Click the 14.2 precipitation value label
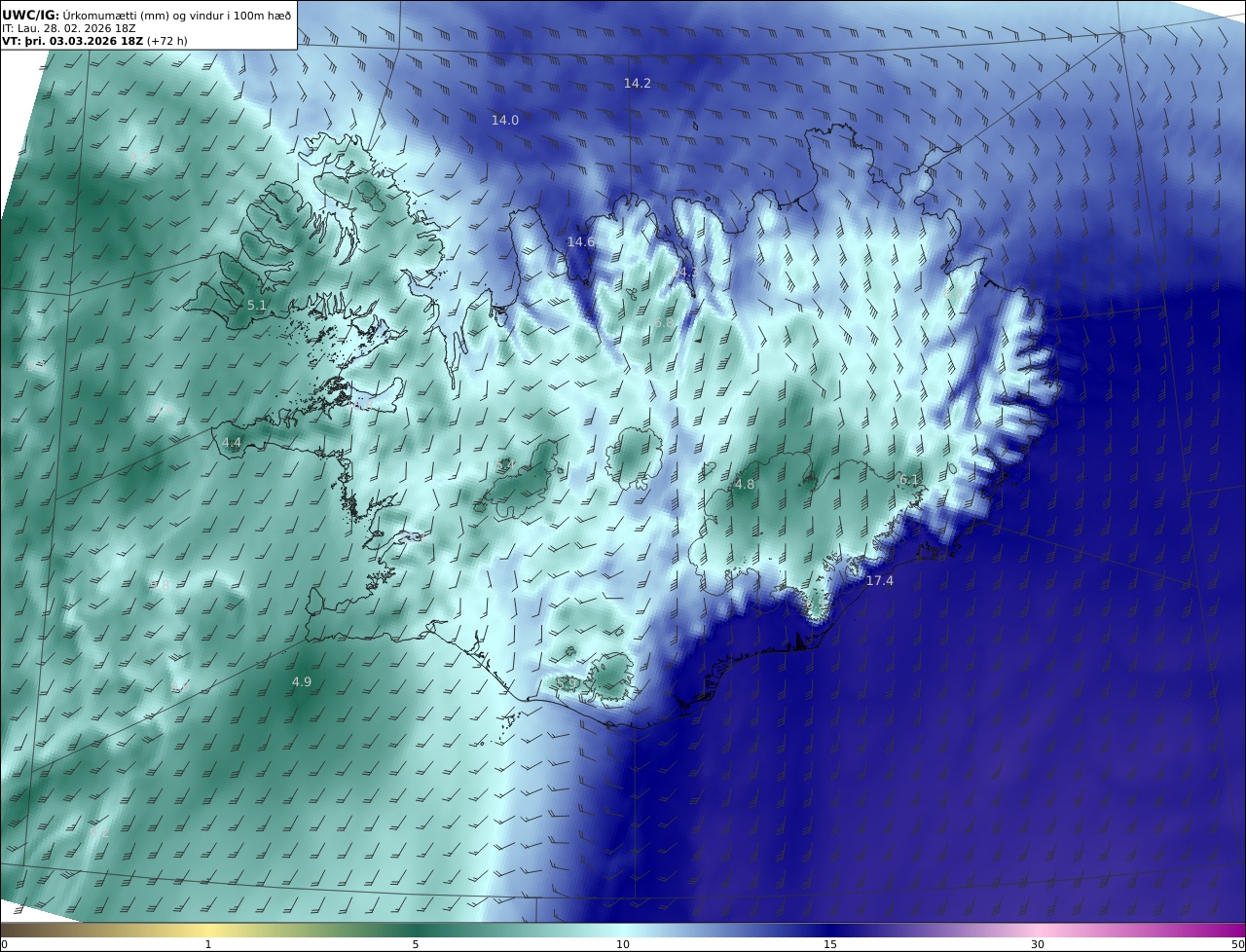This screenshot has width=1246, height=952. [637, 84]
